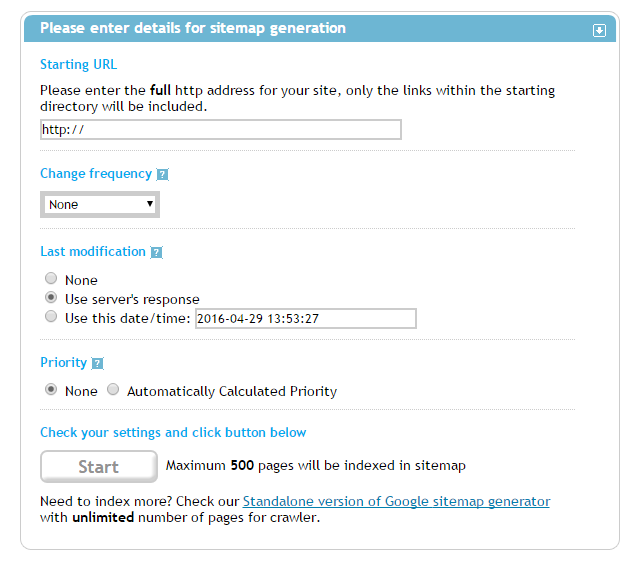637x564 pixels.
Task: Click the Last modification label text
Action: [93, 251]
